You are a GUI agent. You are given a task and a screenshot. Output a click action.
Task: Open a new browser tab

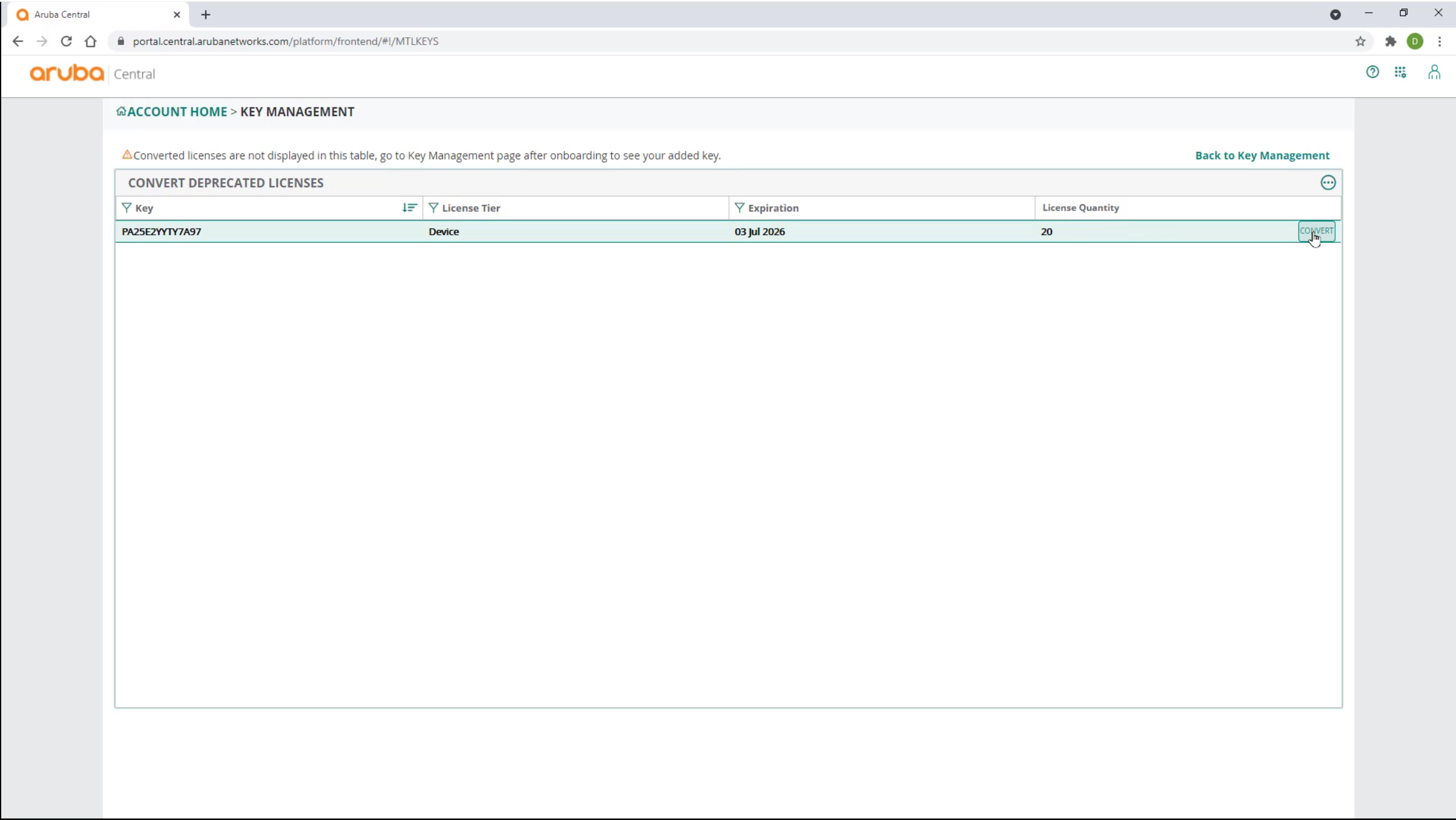click(x=206, y=14)
